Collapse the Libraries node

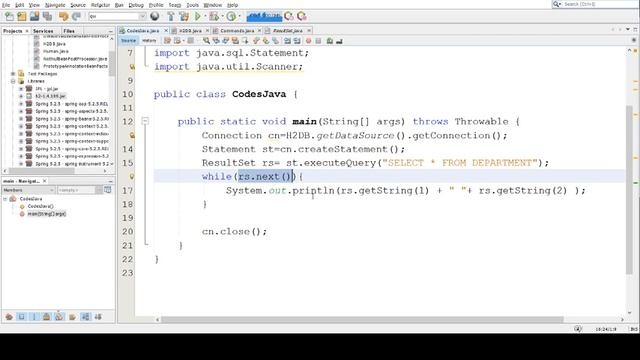pyautogui.click(x=13, y=81)
